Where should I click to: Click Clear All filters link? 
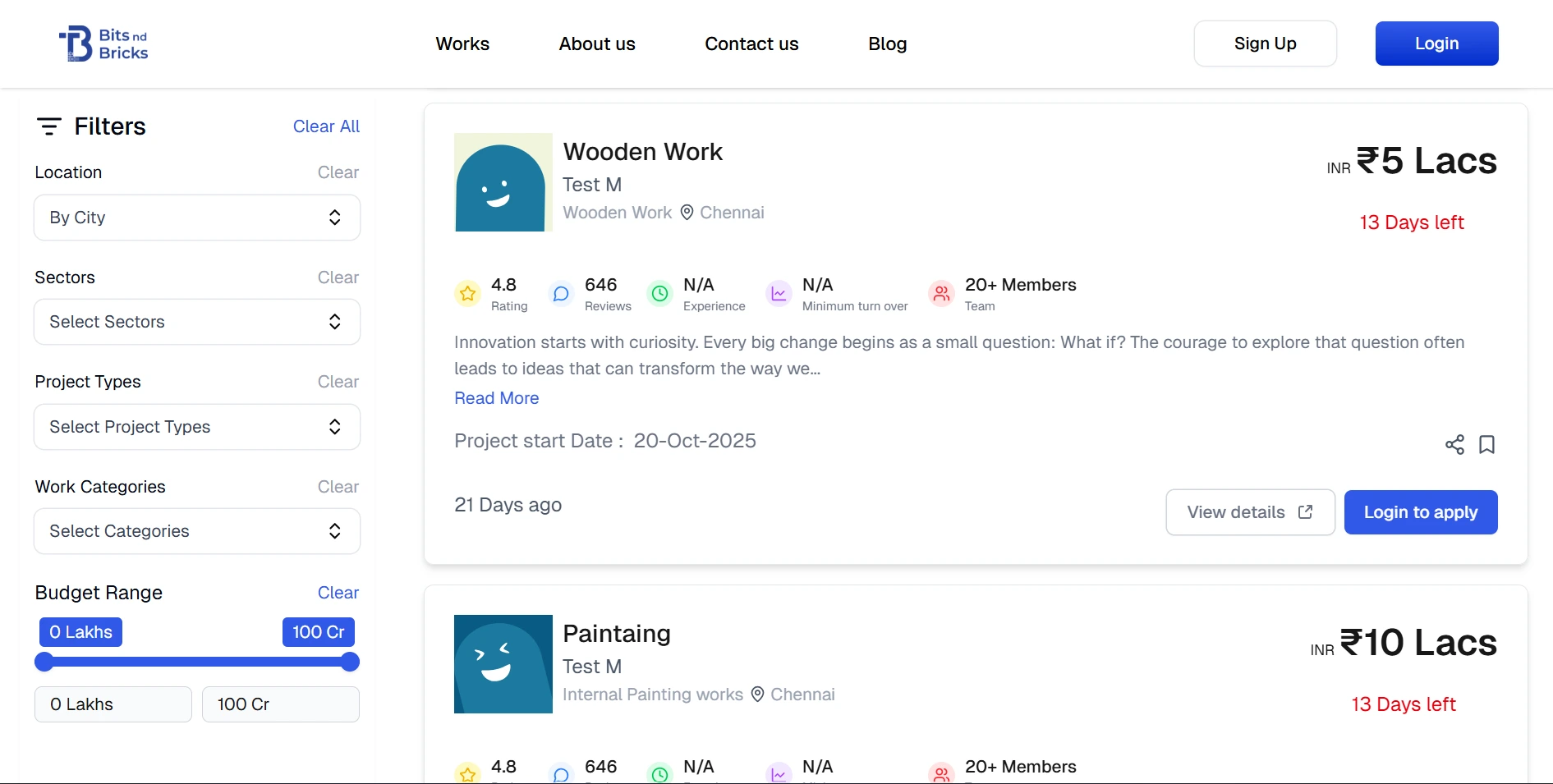(326, 126)
